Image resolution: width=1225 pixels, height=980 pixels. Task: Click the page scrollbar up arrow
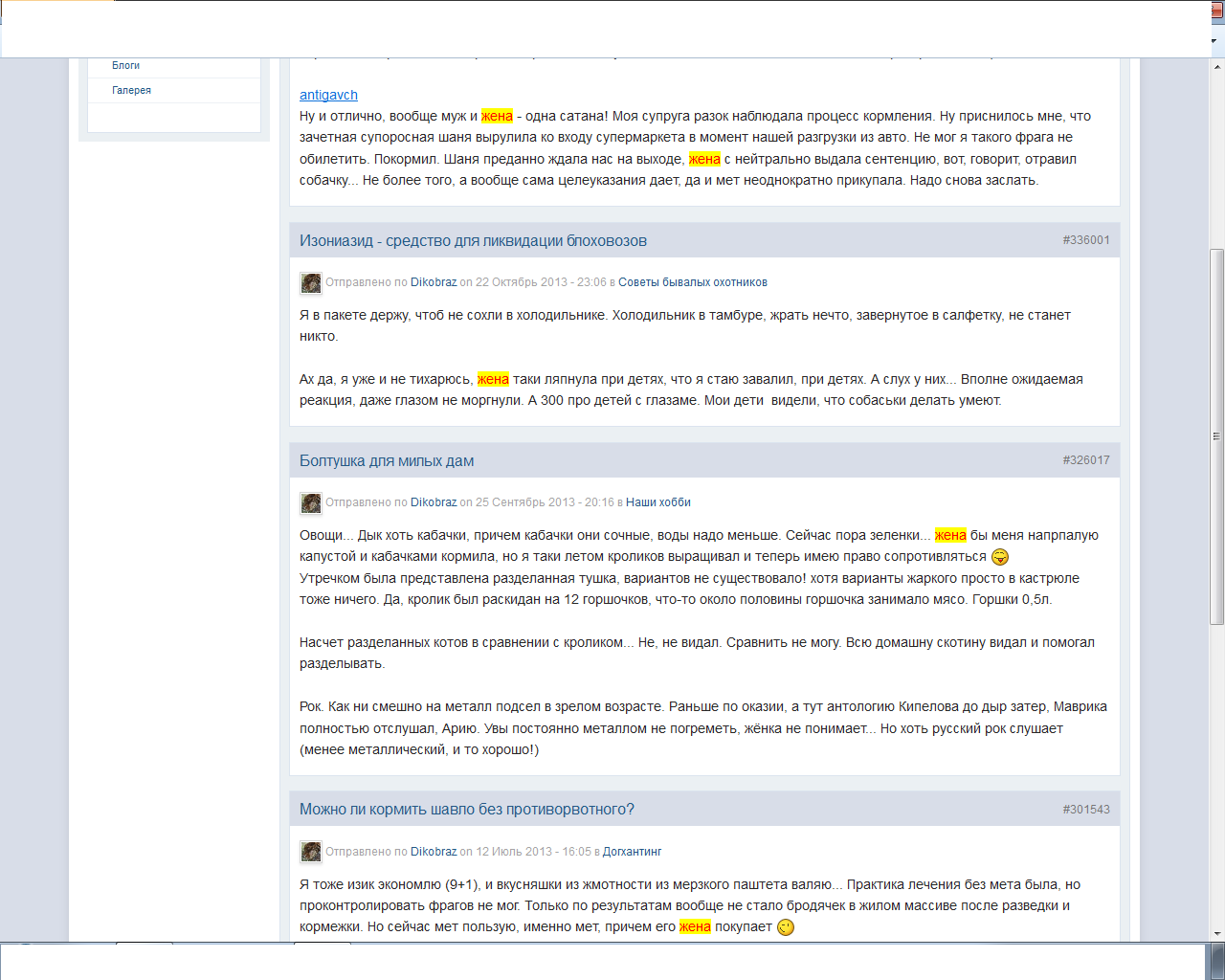pos(1217,67)
